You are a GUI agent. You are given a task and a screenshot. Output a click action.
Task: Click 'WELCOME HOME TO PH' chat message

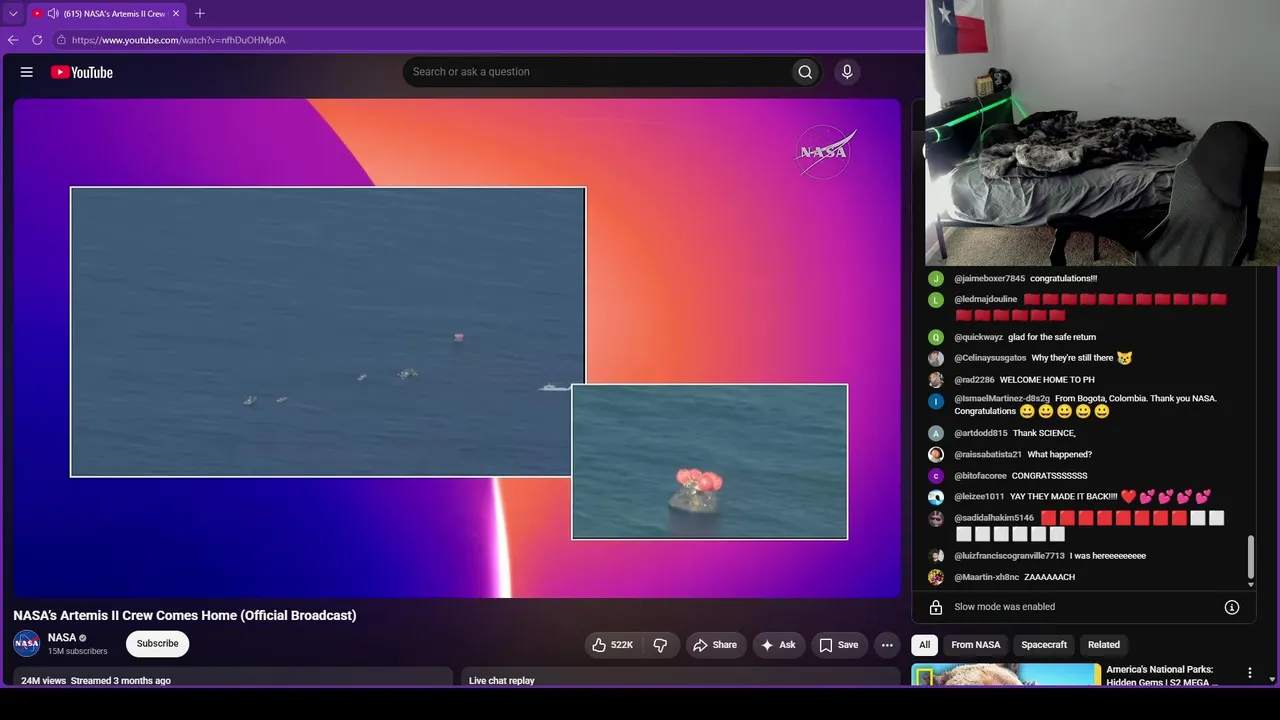1047,380
